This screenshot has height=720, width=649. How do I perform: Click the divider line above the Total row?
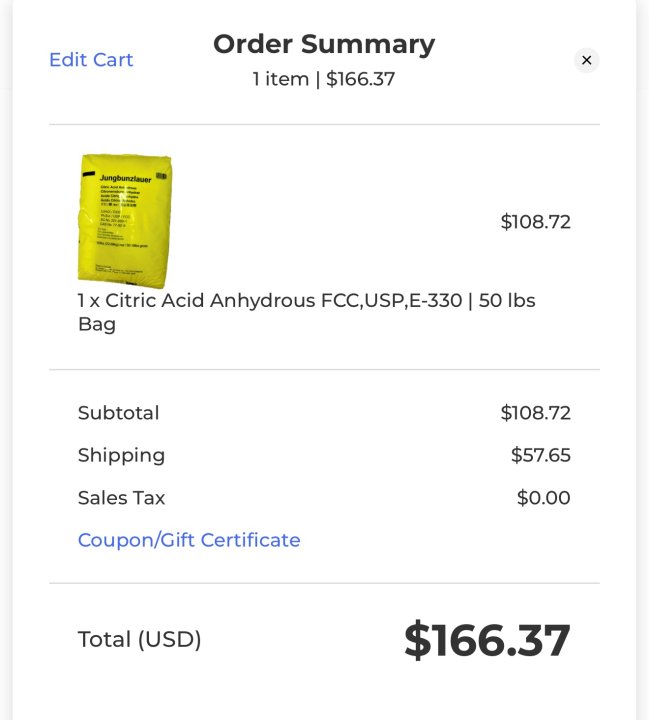(x=324, y=583)
